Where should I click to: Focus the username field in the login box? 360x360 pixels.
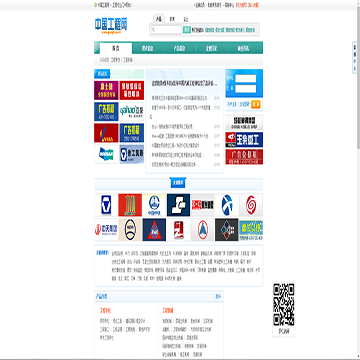click(246, 79)
